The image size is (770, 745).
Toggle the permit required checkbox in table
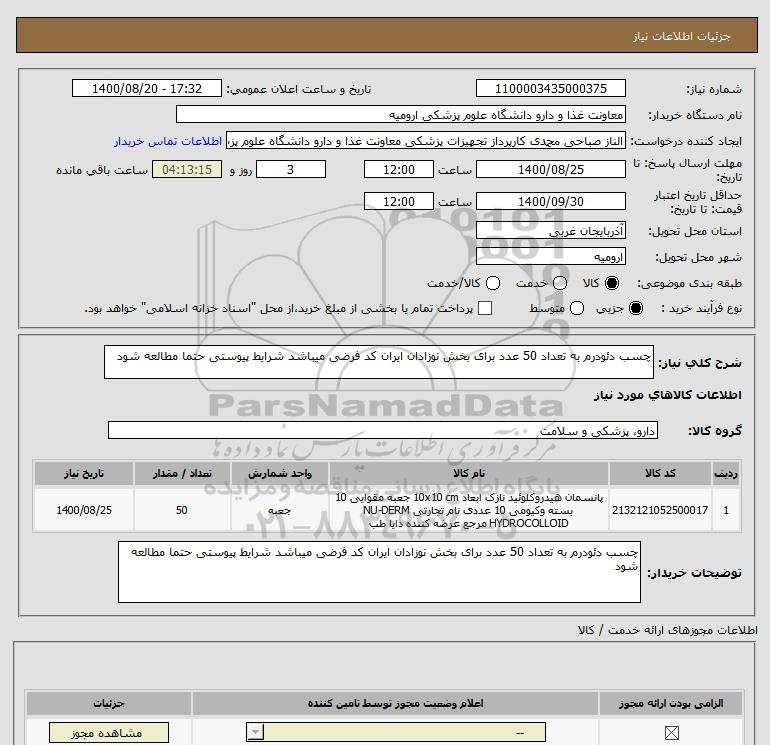(x=670, y=733)
